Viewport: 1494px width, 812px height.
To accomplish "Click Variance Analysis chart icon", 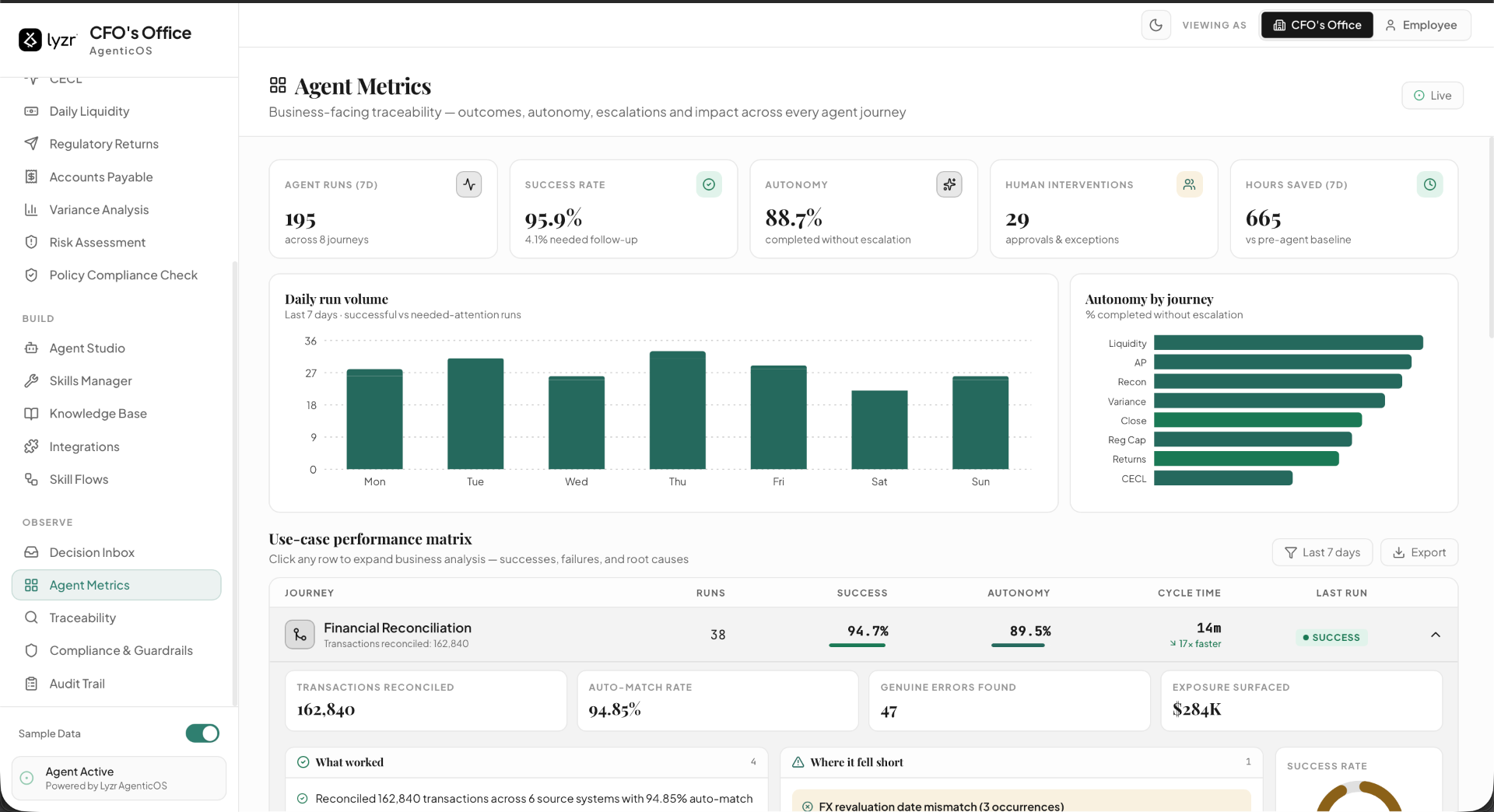I will coord(31,209).
